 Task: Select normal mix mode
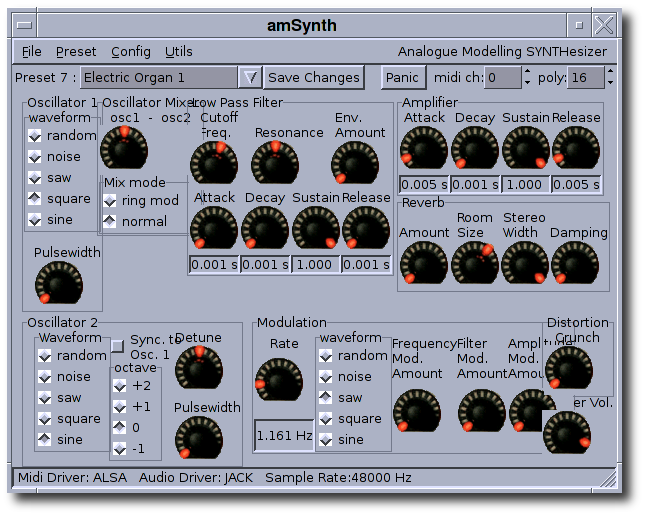click(x=135, y=221)
